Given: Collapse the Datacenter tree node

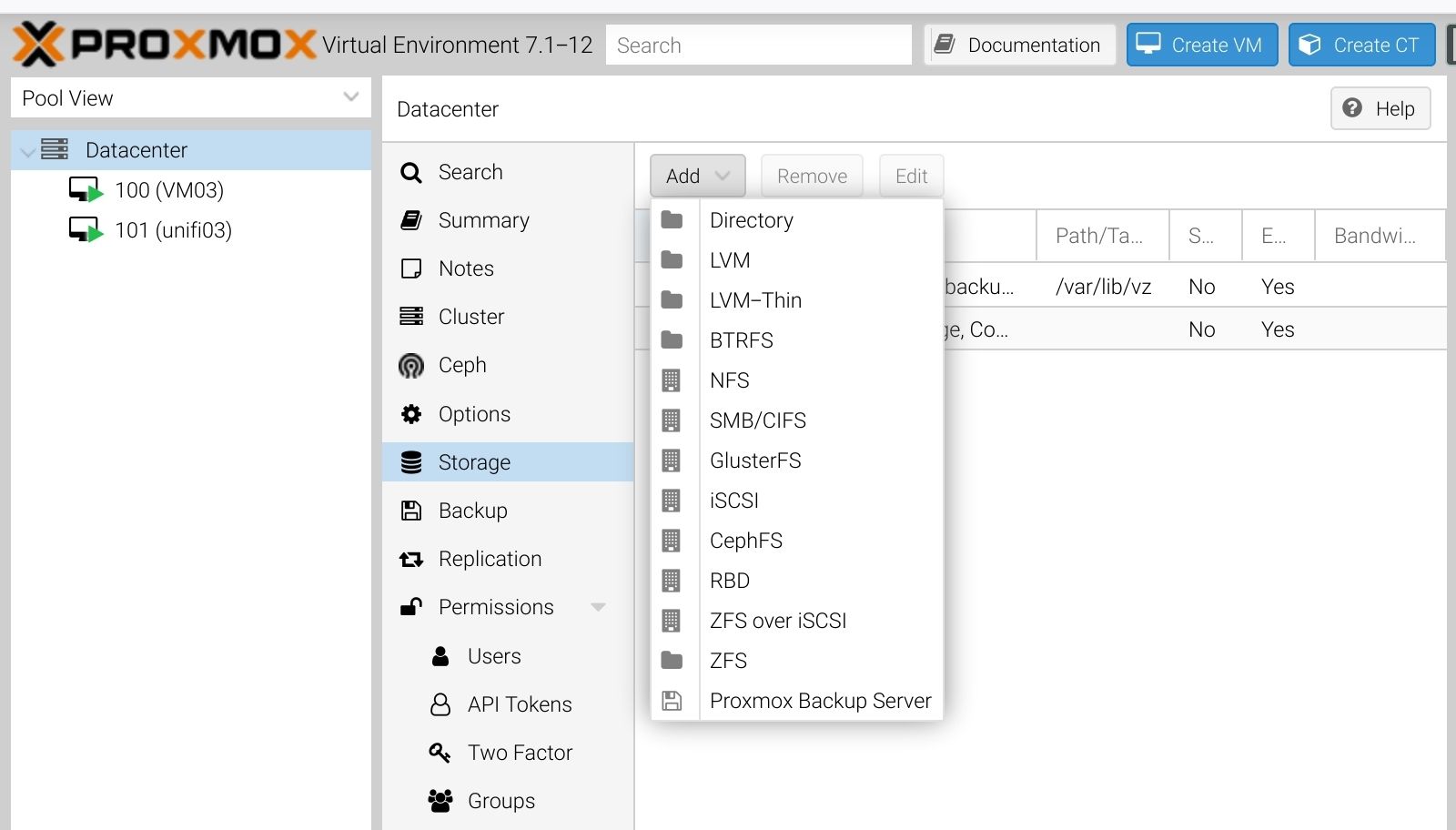Looking at the screenshot, I should pos(27,151).
